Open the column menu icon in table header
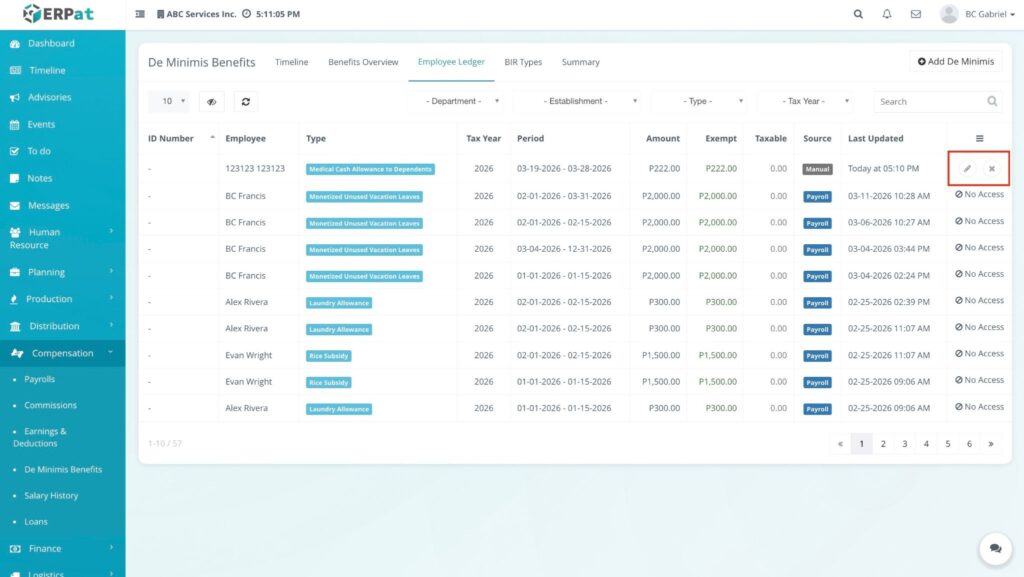Screen dimensions: 1024x577 click(979, 138)
